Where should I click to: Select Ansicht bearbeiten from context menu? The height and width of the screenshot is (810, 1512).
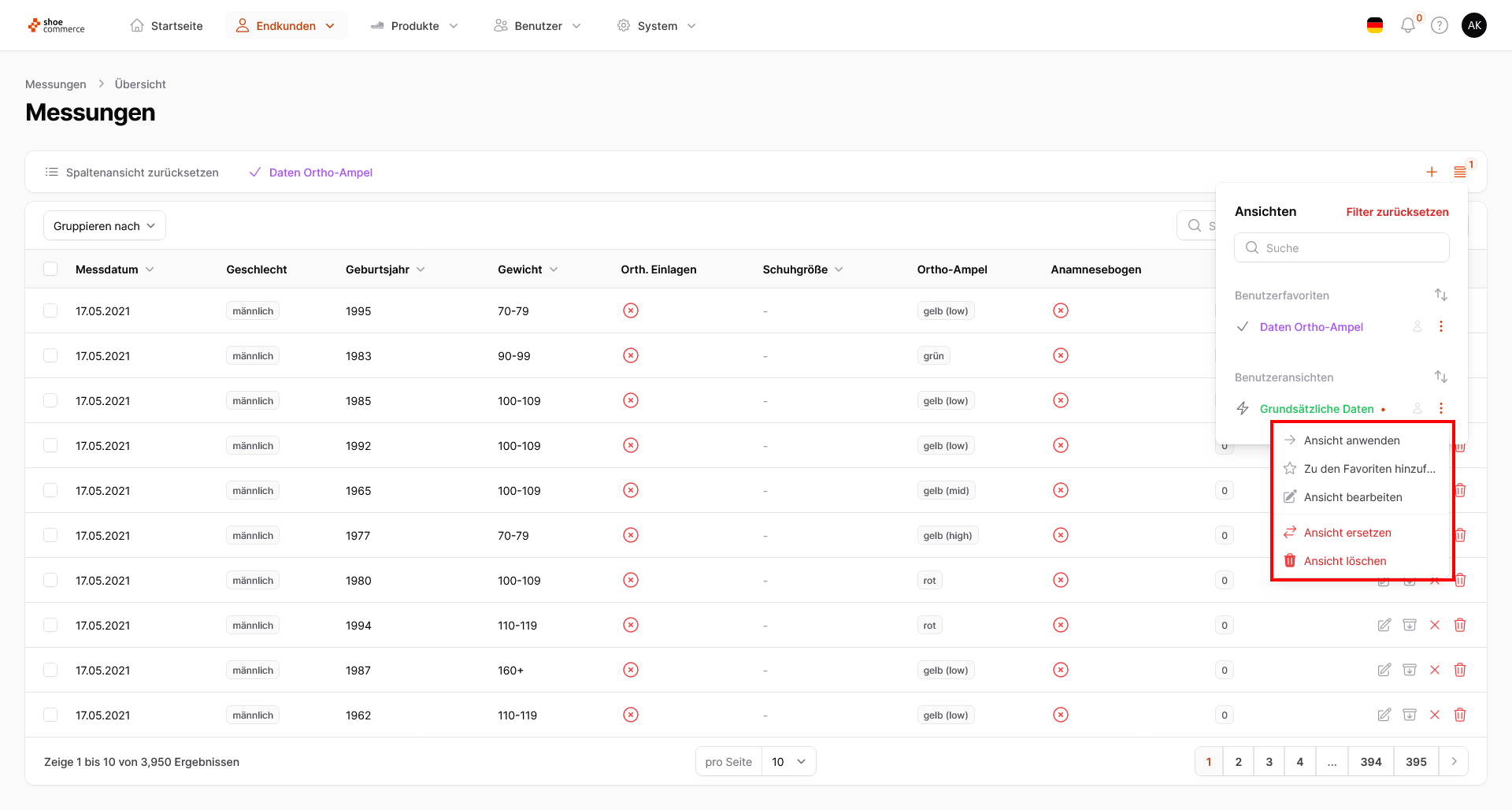point(1352,497)
